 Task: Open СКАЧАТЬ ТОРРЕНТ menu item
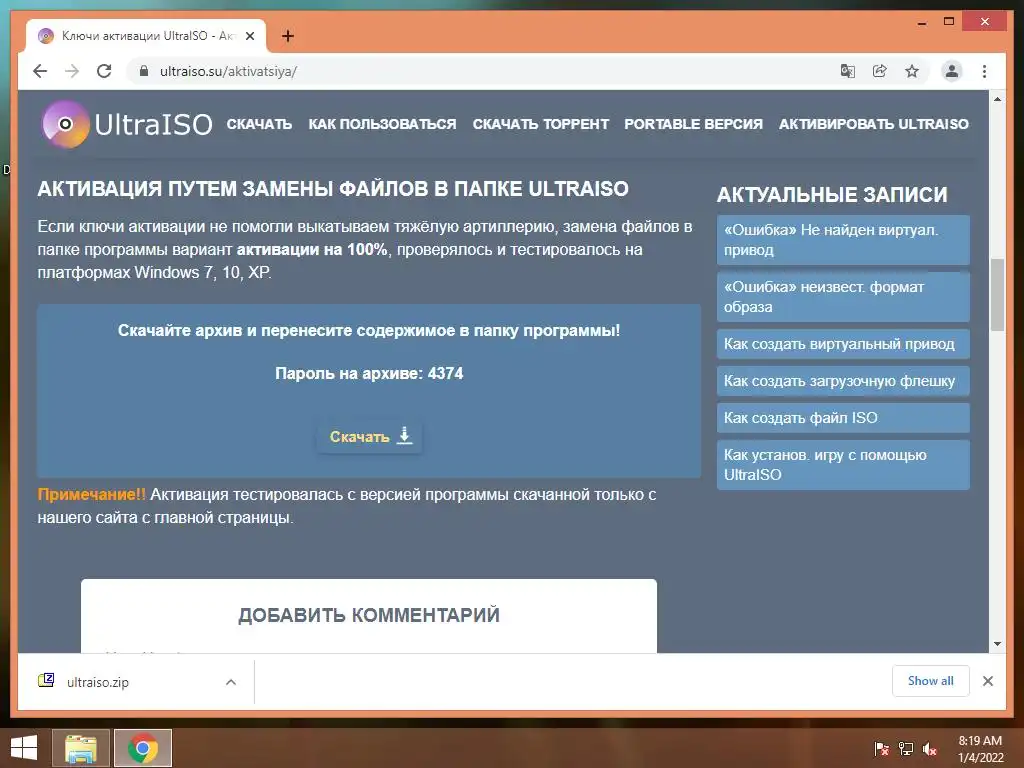point(541,124)
